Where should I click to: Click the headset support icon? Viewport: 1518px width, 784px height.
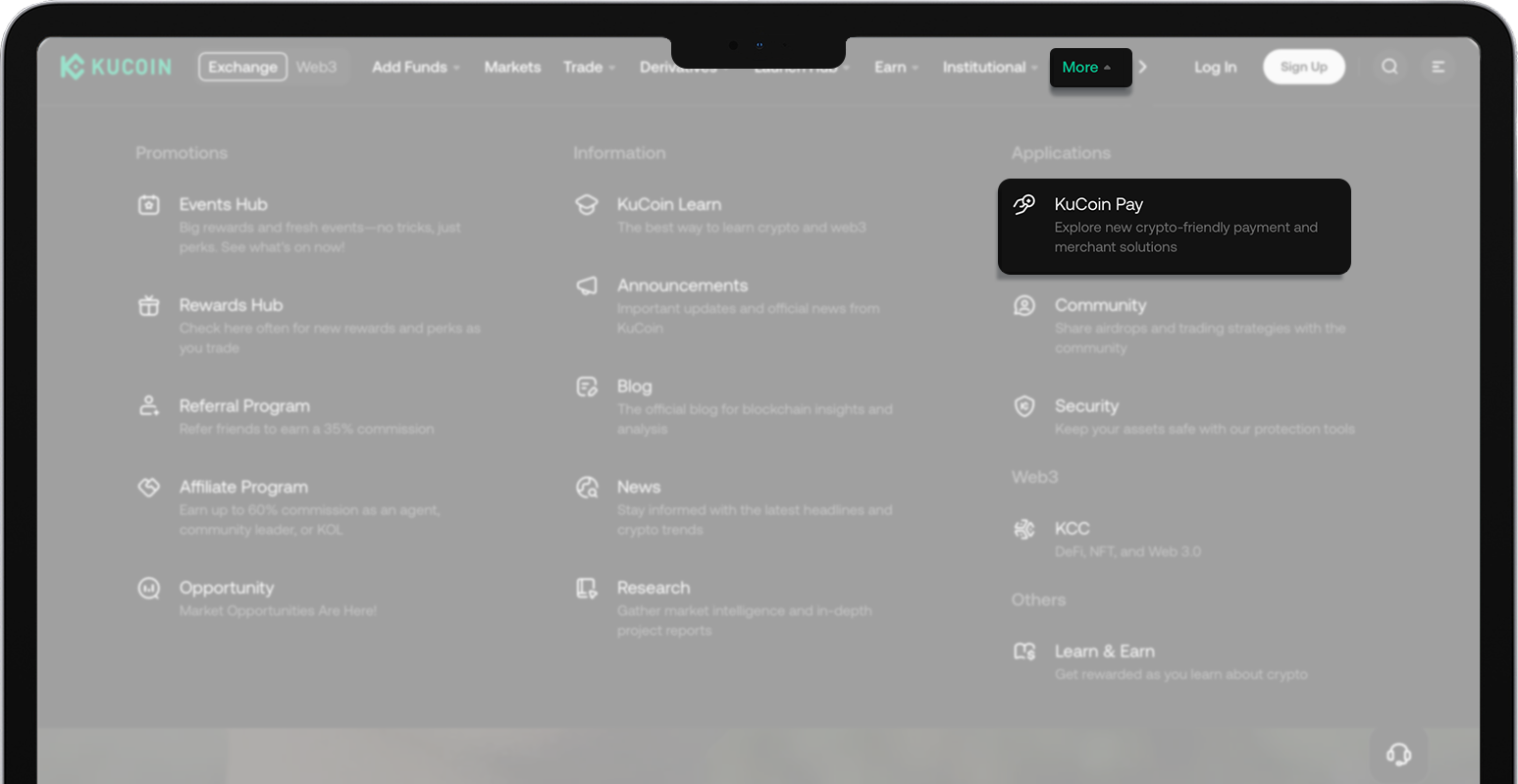(1398, 754)
